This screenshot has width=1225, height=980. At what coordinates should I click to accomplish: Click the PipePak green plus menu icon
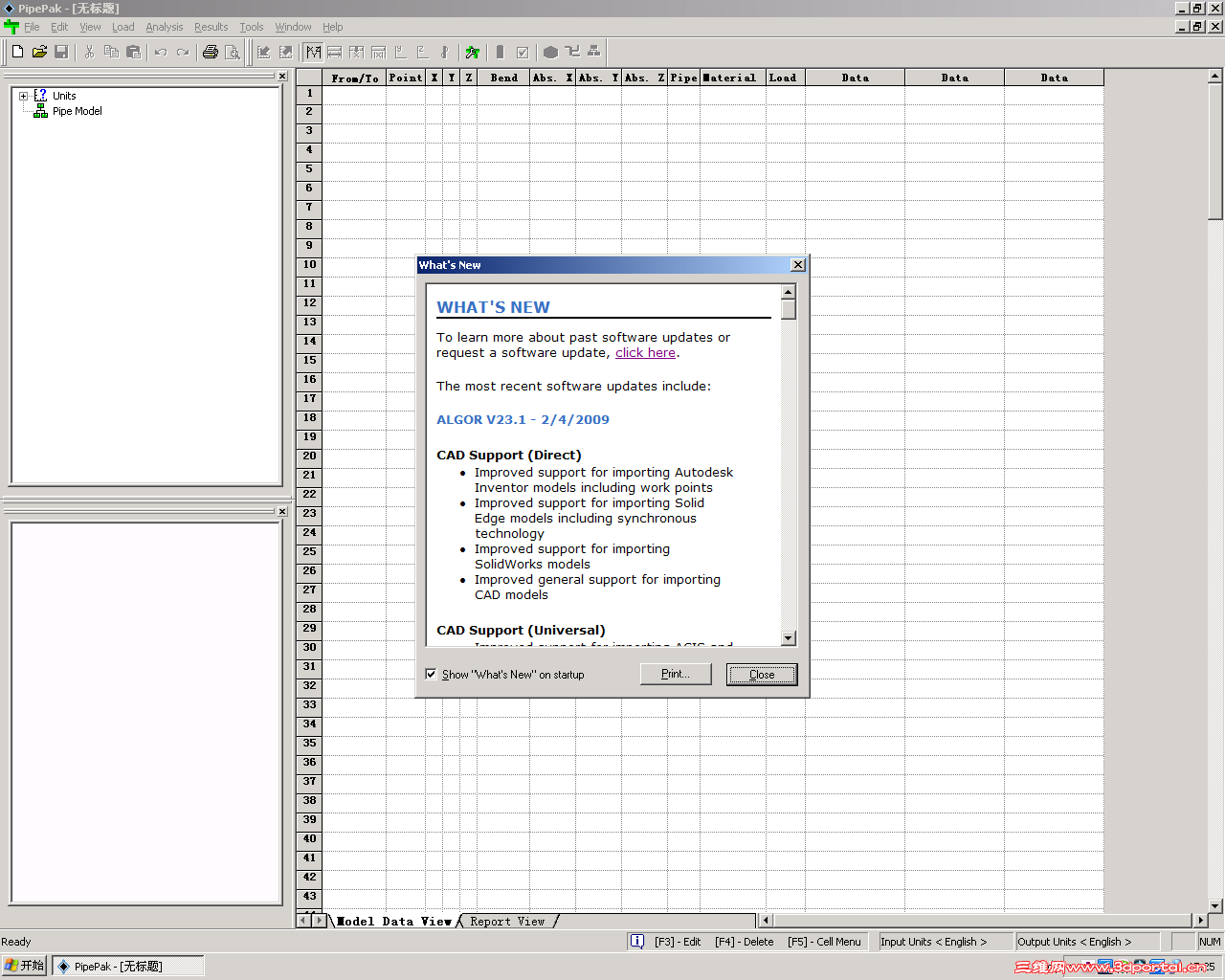point(11,27)
